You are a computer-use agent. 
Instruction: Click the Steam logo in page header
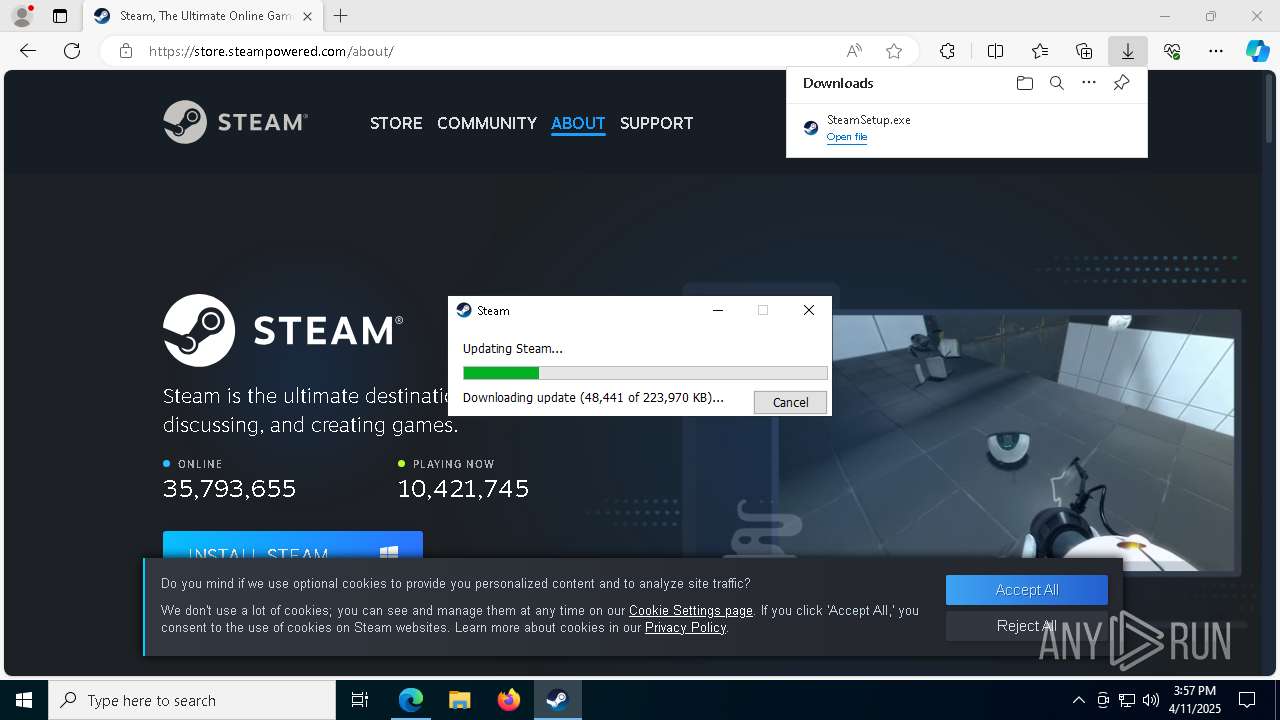[236, 122]
